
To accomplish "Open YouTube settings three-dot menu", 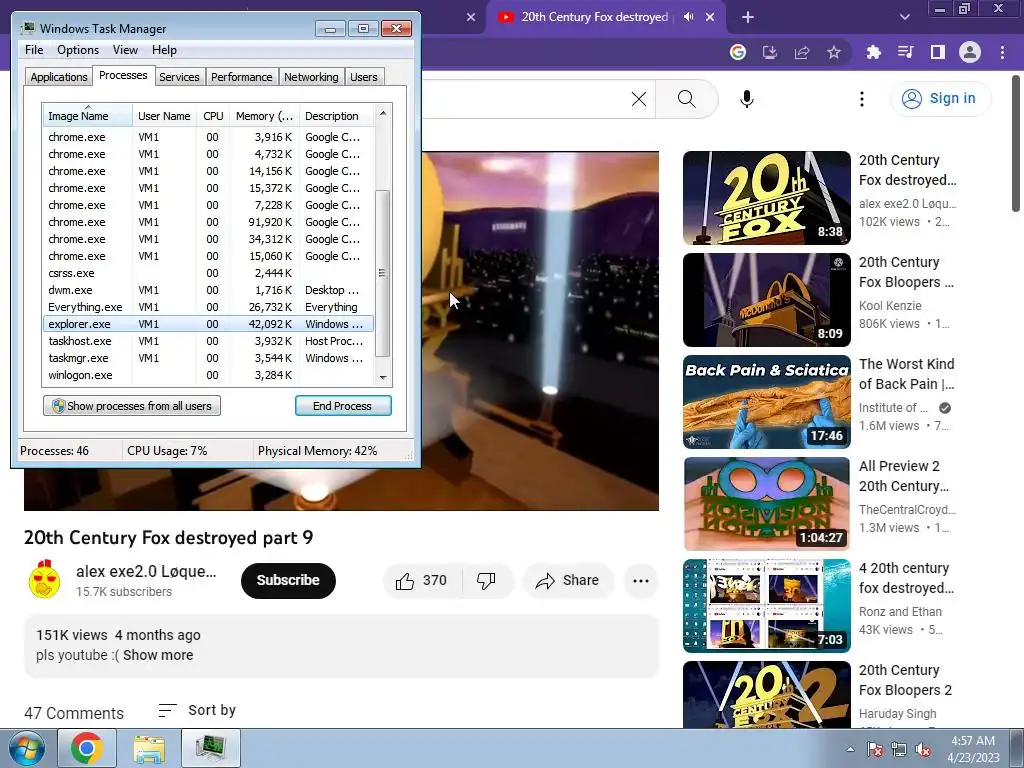I will (862, 99).
